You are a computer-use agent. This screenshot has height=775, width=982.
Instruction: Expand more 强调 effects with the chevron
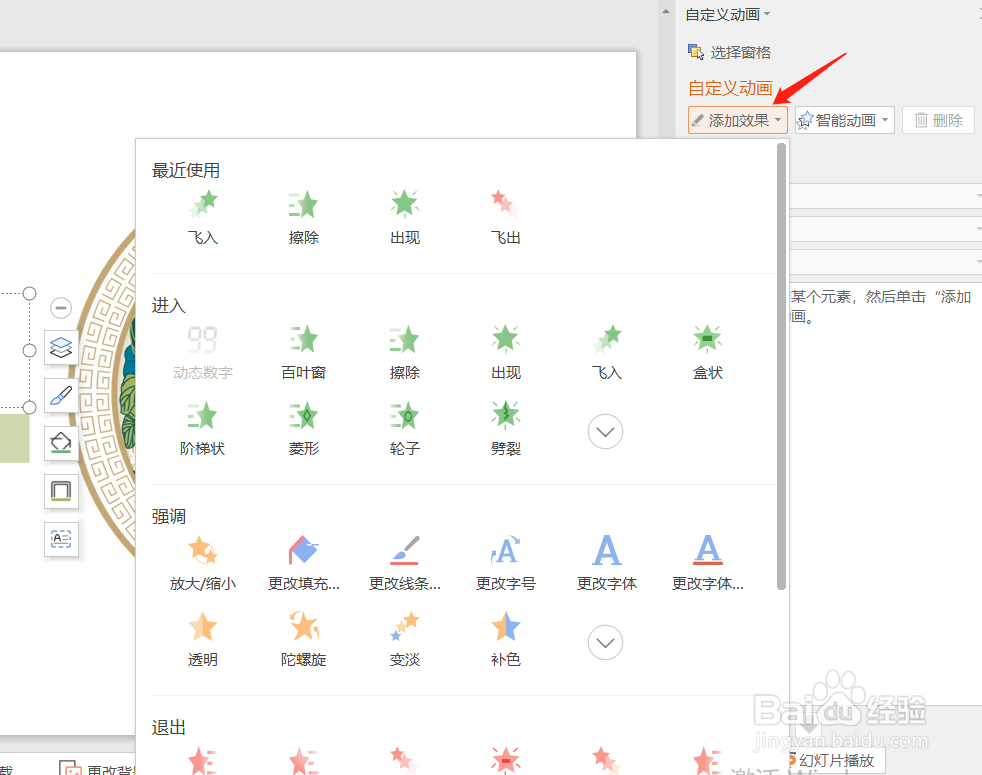pos(605,642)
